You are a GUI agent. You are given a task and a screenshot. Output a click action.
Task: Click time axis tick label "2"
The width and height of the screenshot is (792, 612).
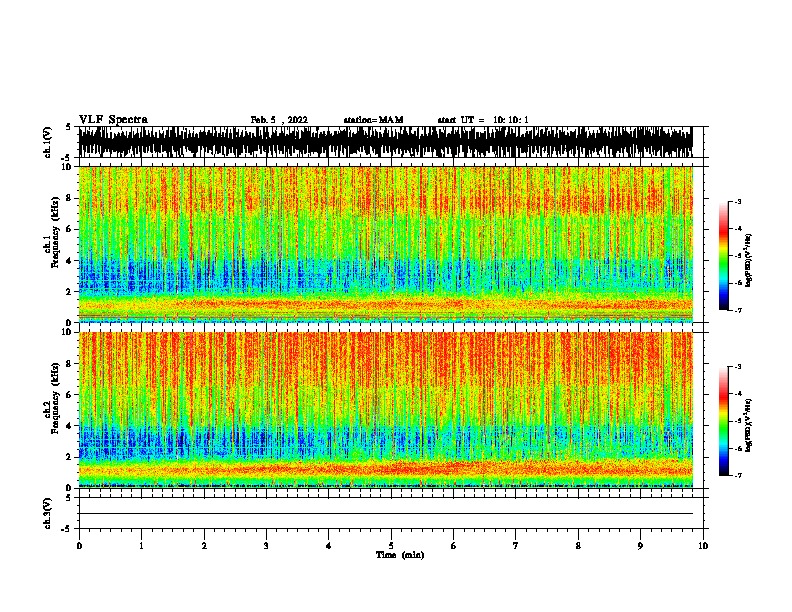click(204, 546)
